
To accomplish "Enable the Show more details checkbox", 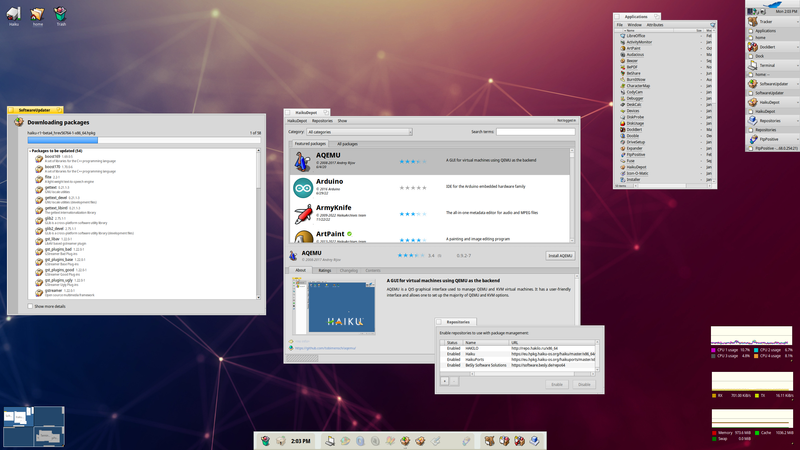I will [32, 306].
